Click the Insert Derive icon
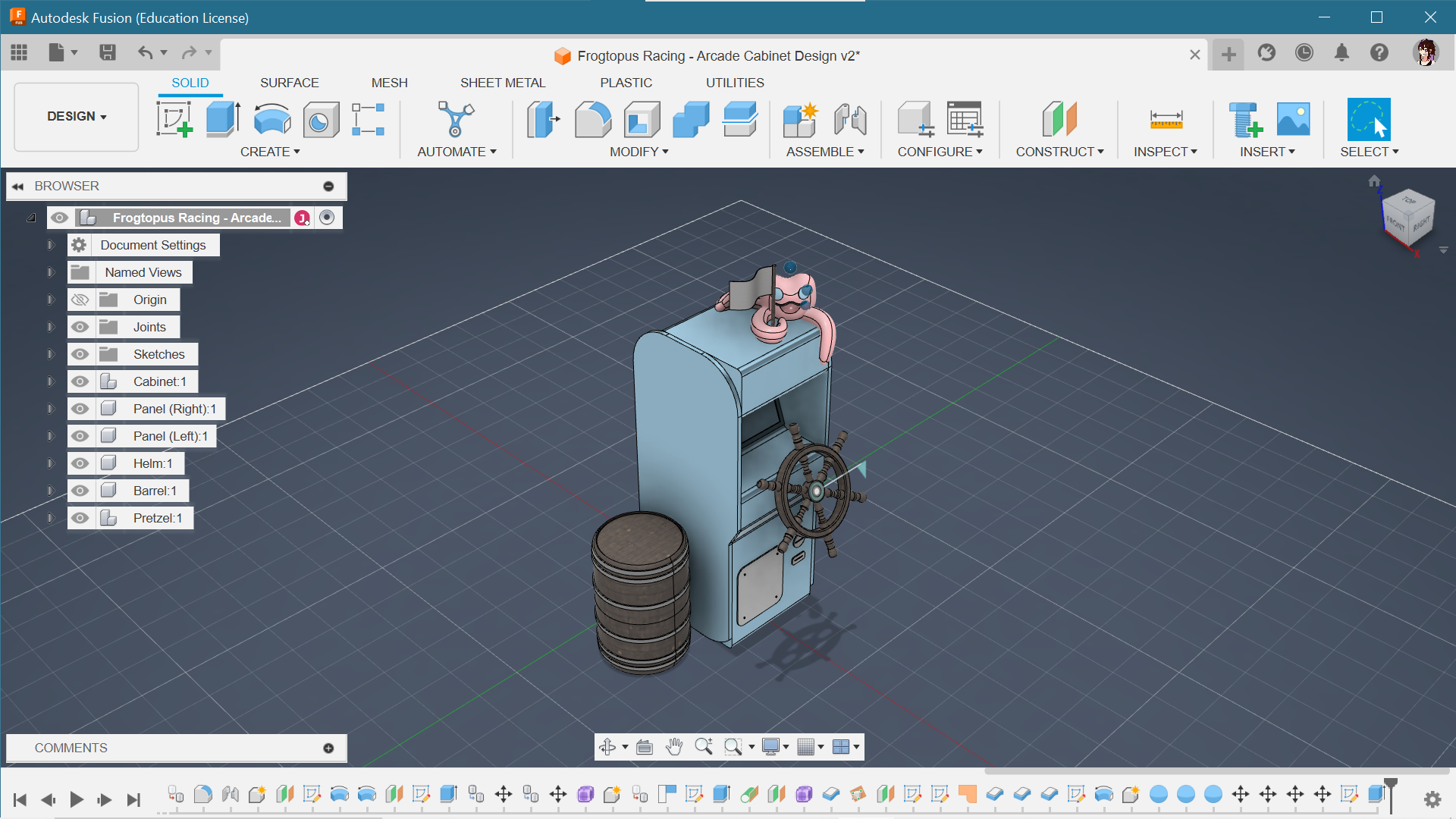The height and width of the screenshot is (819, 1456). click(x=1245, y=119)
